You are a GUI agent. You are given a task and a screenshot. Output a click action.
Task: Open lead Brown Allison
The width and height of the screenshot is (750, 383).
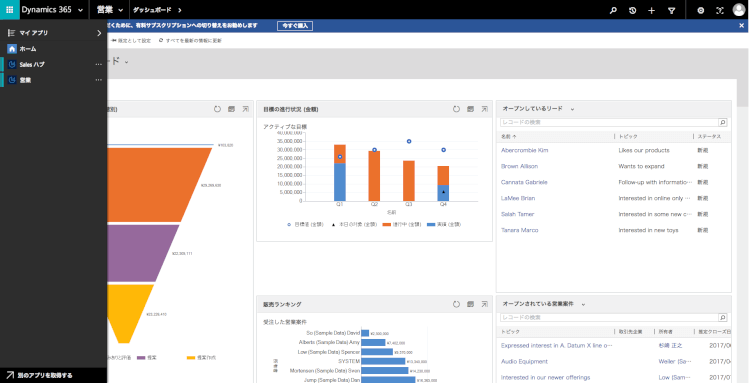pos(519,166)
